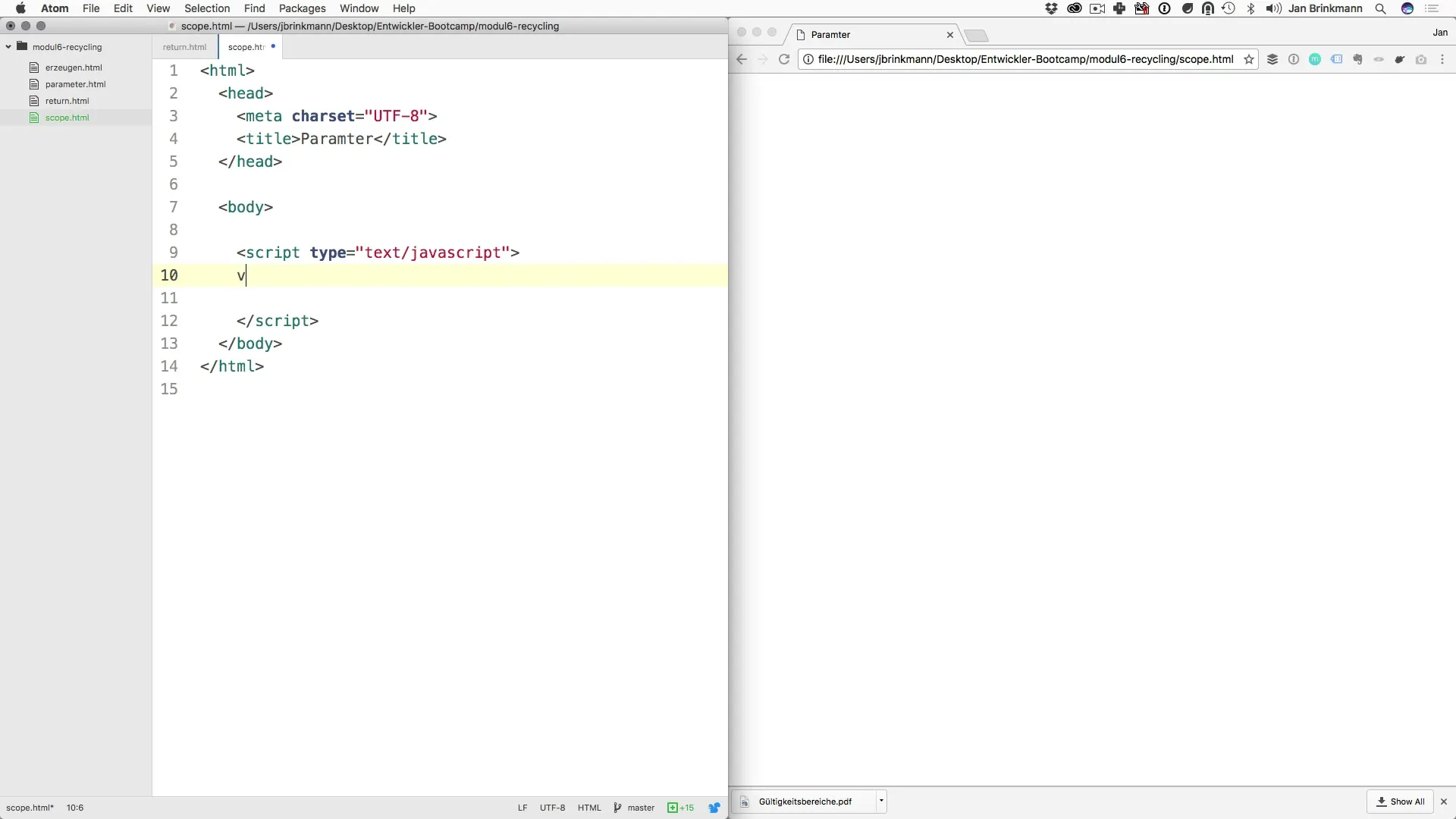Click the Chrome address bar URL
The image size is (1456, 819).
coord(1025,59)
